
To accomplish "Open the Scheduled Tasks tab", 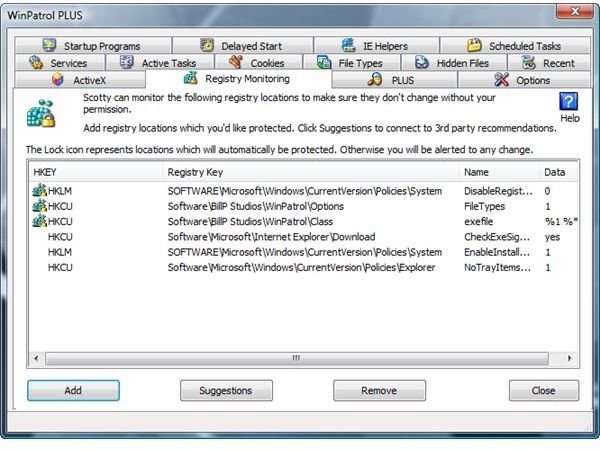I will pyautogui.click(x=515, y=46).
